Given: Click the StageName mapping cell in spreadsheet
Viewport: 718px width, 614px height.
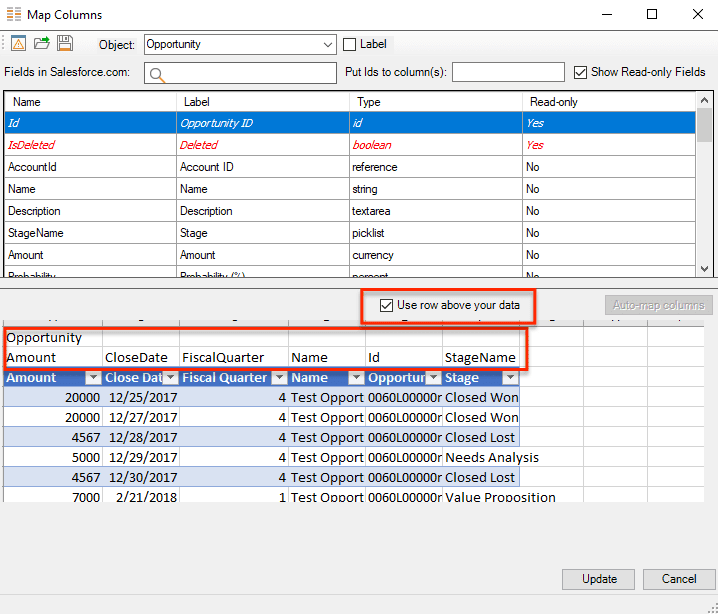Looking at the screenshot, I should (481, 357).
